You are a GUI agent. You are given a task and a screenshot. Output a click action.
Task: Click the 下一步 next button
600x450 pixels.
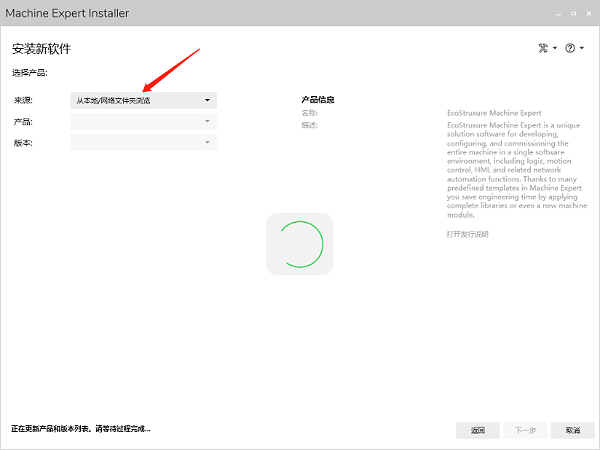(x=525, y=430)
